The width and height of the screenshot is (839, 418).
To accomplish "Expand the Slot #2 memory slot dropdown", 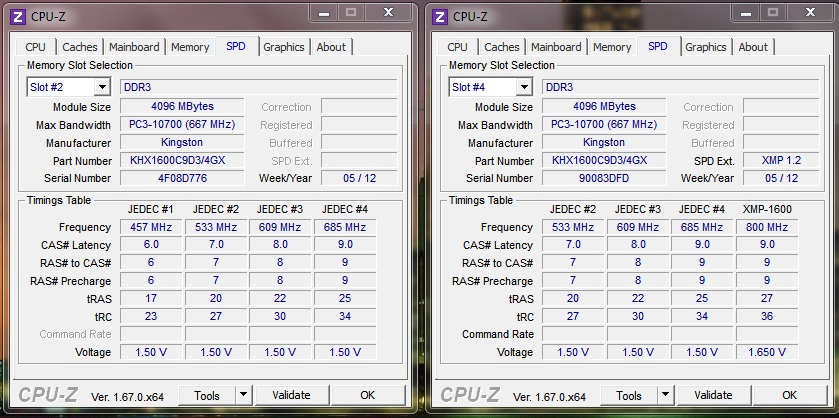I will [102, 87].
